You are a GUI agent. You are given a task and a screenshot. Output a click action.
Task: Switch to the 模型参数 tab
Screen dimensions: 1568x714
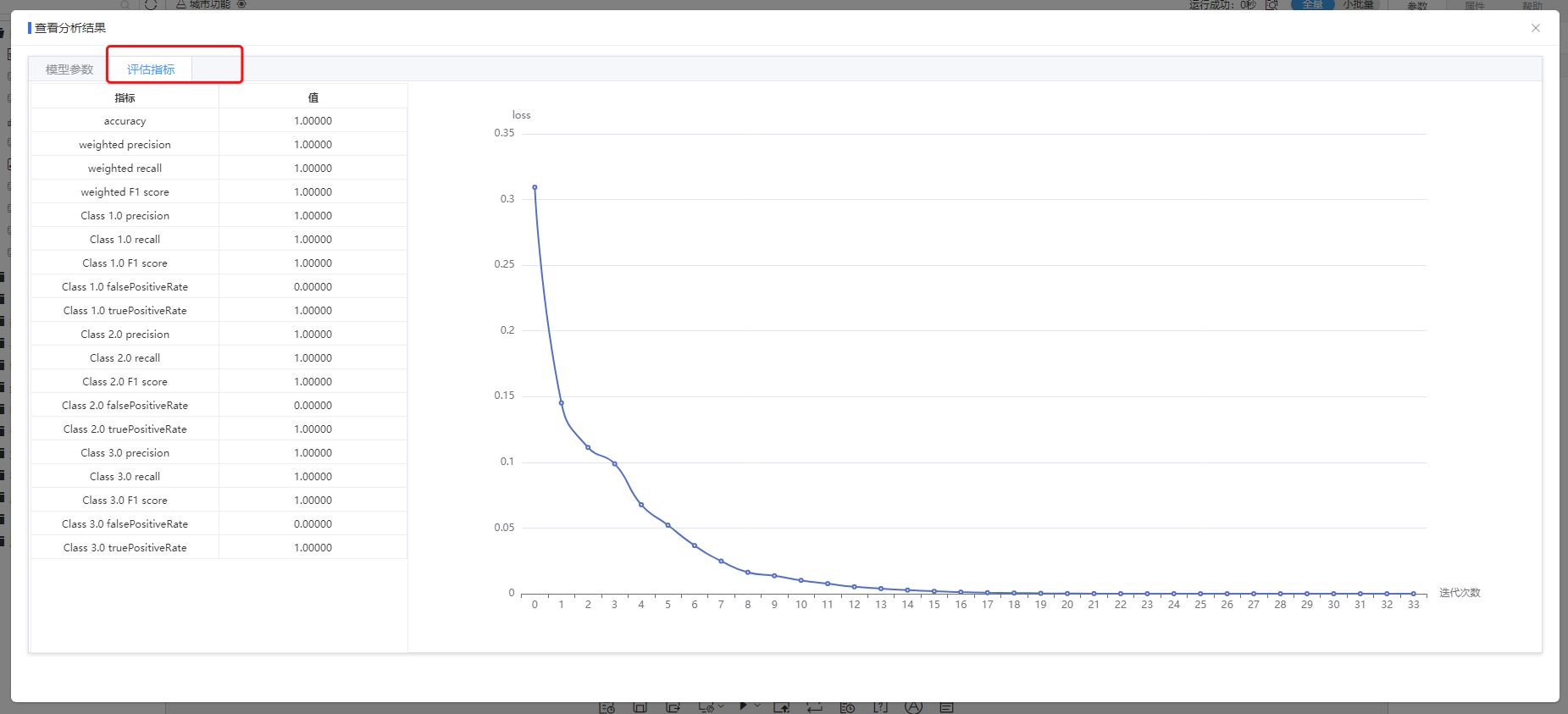[69, 69]
